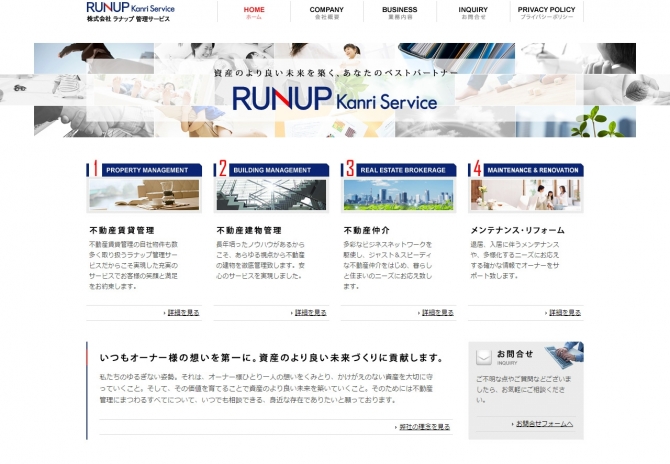Click the red number 4 badge
Viewport: 670px width, 464px height.
[x=477, y=168]
